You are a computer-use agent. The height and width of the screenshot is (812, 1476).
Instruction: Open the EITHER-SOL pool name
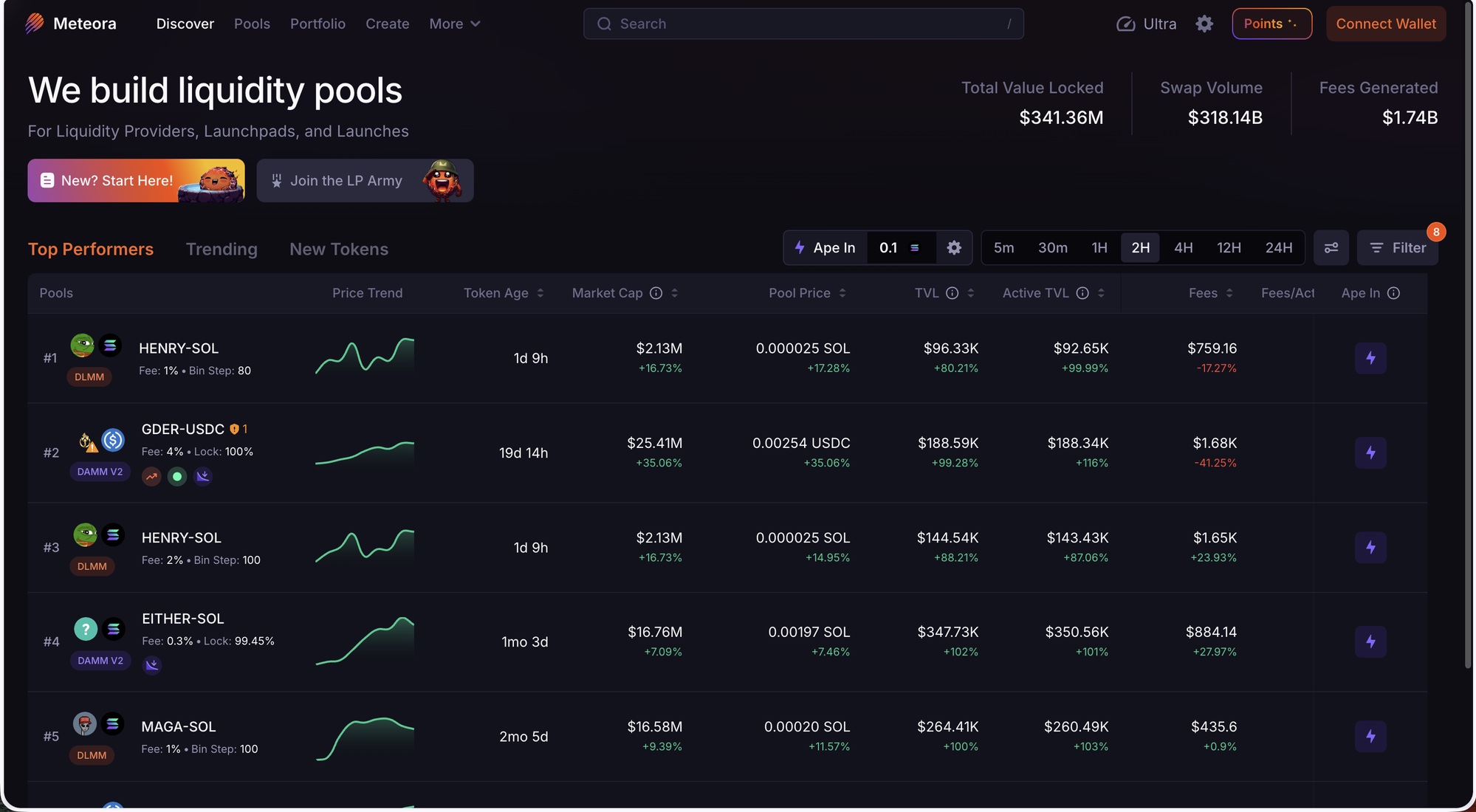click(183, 619)
